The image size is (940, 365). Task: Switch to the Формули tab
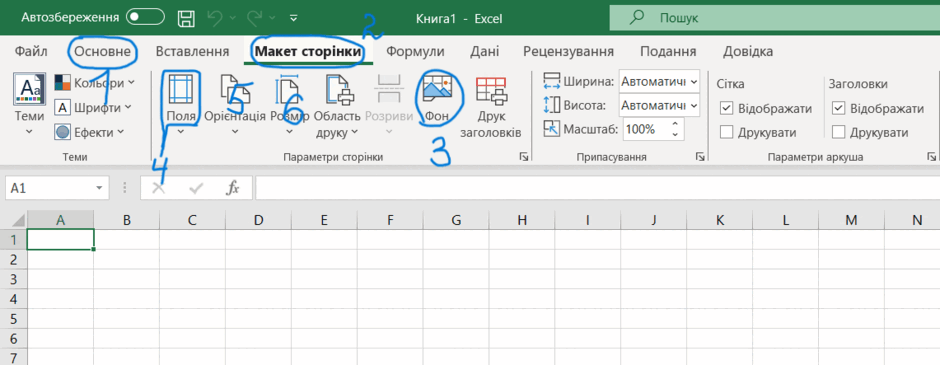[x=415, y=52]
